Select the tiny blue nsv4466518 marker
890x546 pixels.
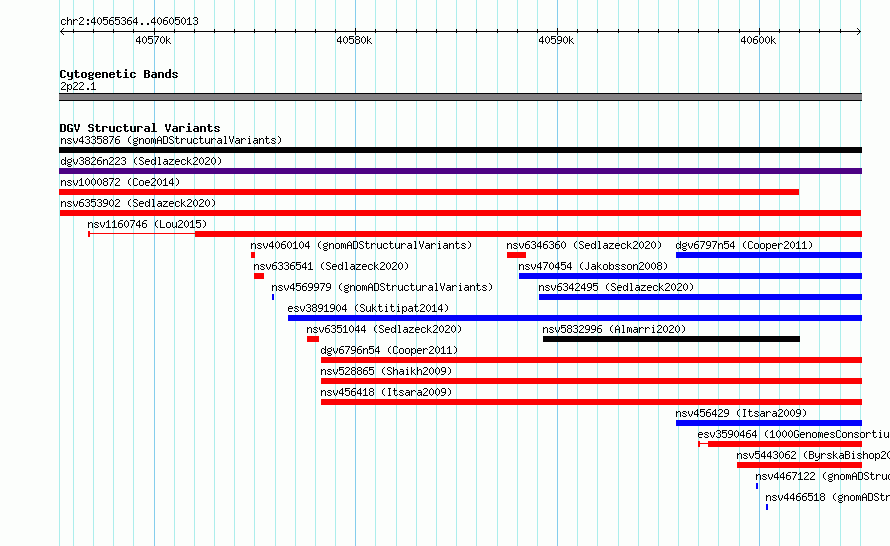coord(767,507)
